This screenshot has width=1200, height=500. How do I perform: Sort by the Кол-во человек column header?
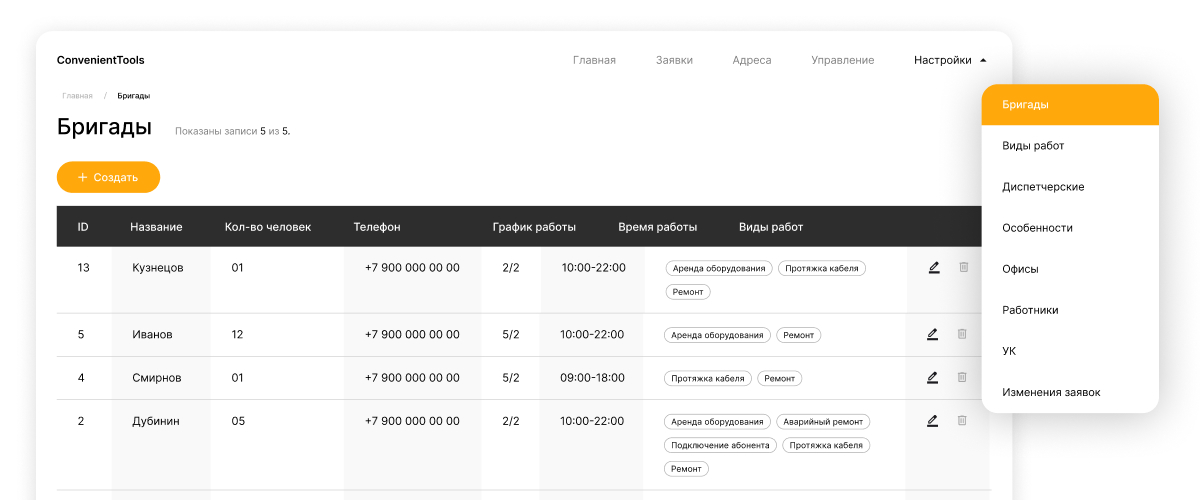click(268, 227)
